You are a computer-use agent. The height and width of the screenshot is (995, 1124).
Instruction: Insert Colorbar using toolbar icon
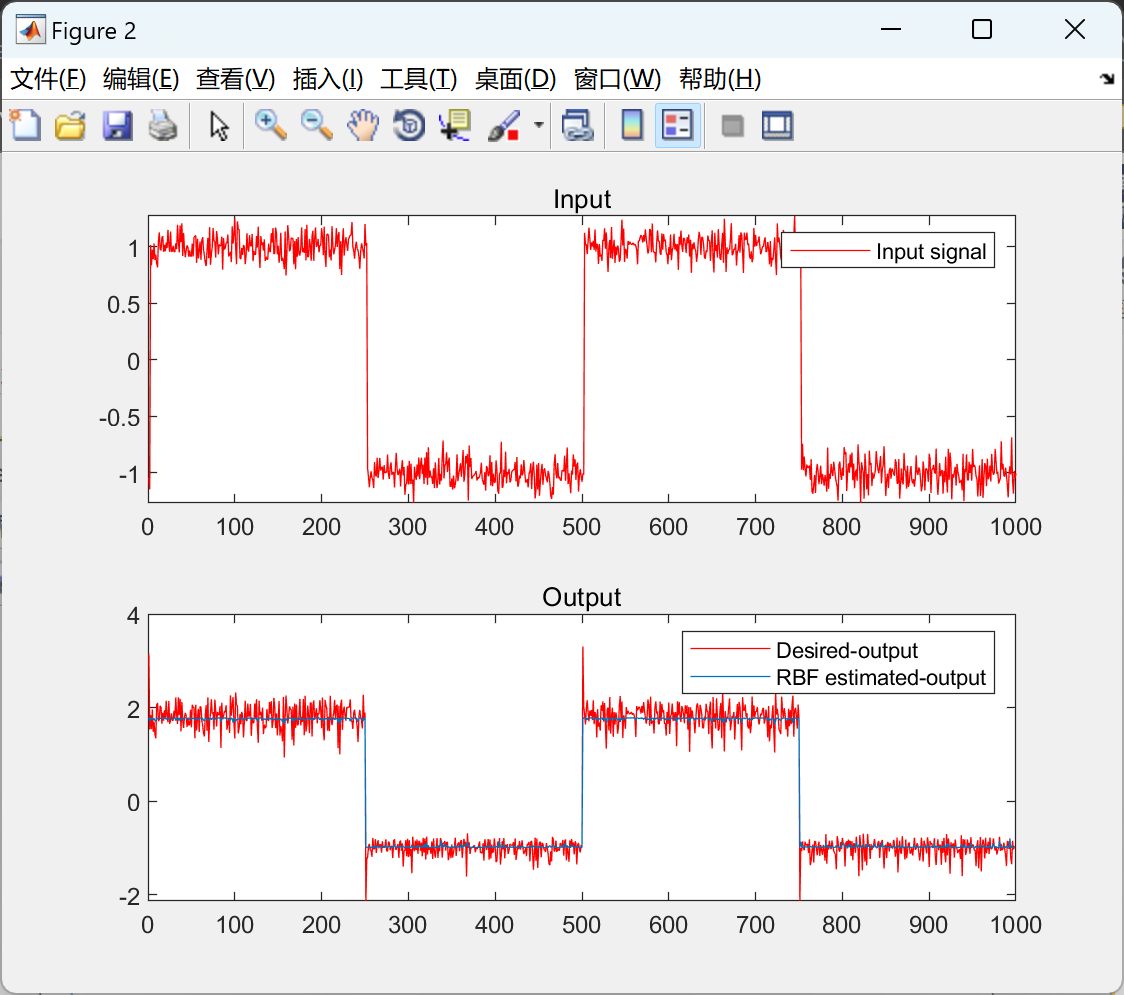click(x=632, y=125)
